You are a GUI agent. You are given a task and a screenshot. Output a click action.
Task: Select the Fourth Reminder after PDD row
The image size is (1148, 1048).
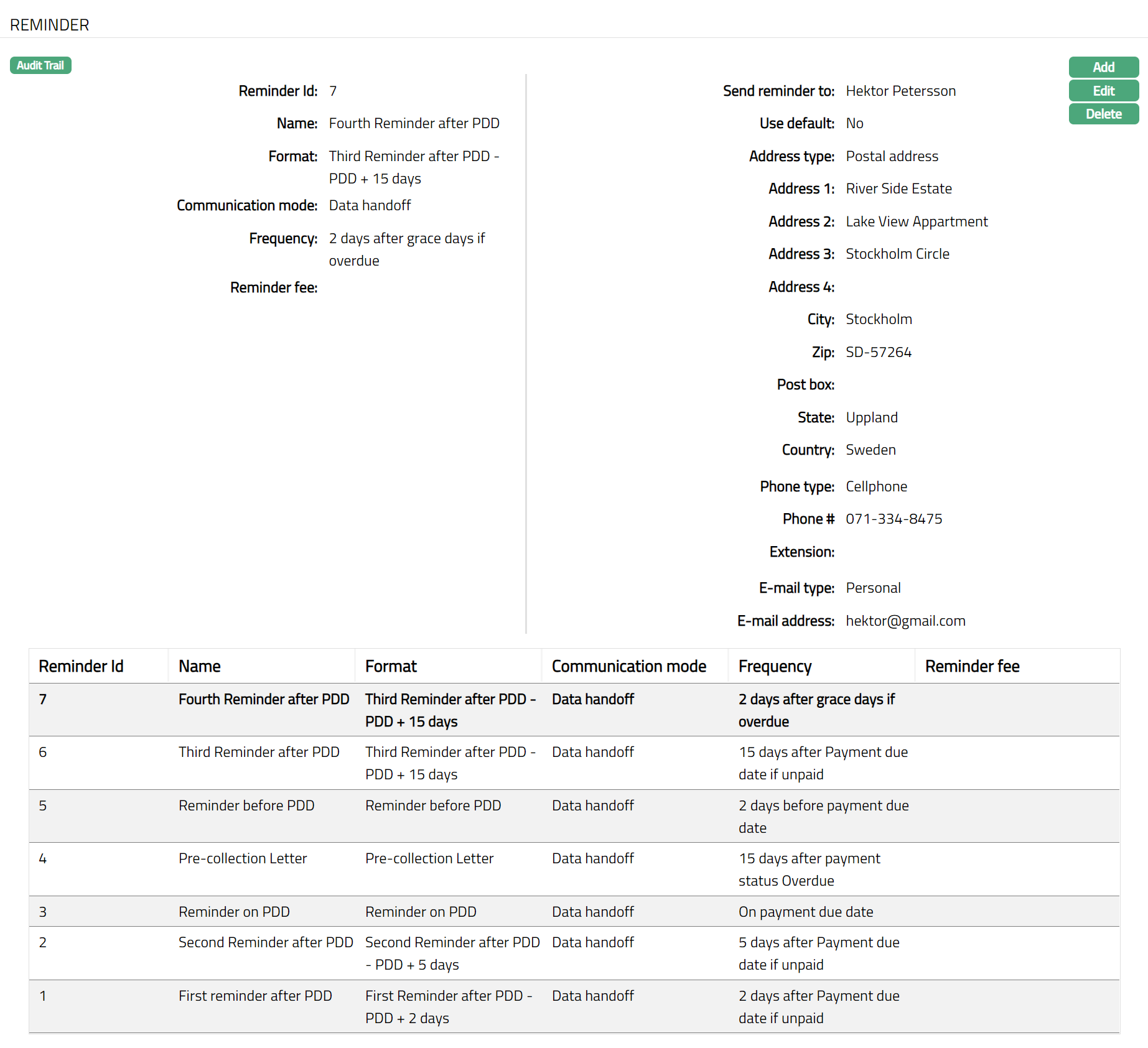click(x=264, y=699)
